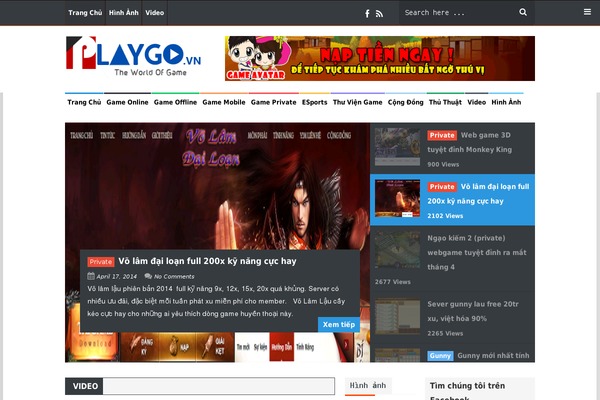Open the featured article title Võ lâm đại loạn
Viewport: 600px width, 400px height.
pos(207,261)
